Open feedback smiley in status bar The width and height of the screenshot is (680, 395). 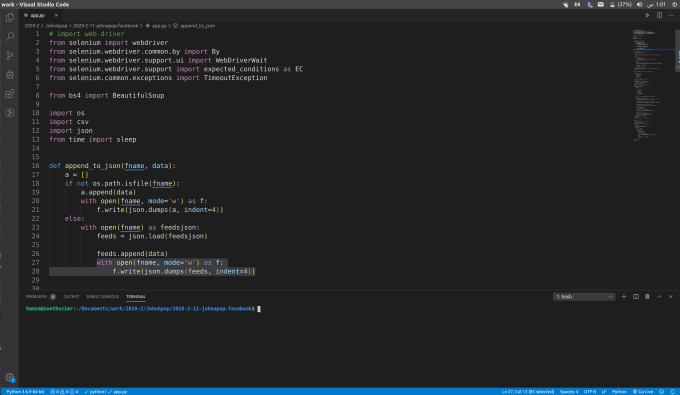(x=661, y=392)
